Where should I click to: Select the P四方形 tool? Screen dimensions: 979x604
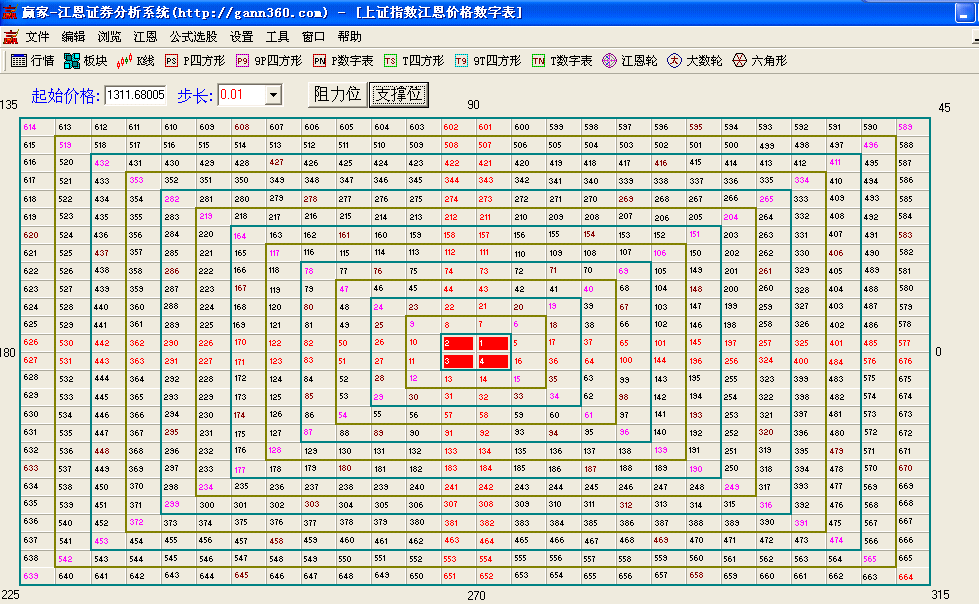coord(195,61)
